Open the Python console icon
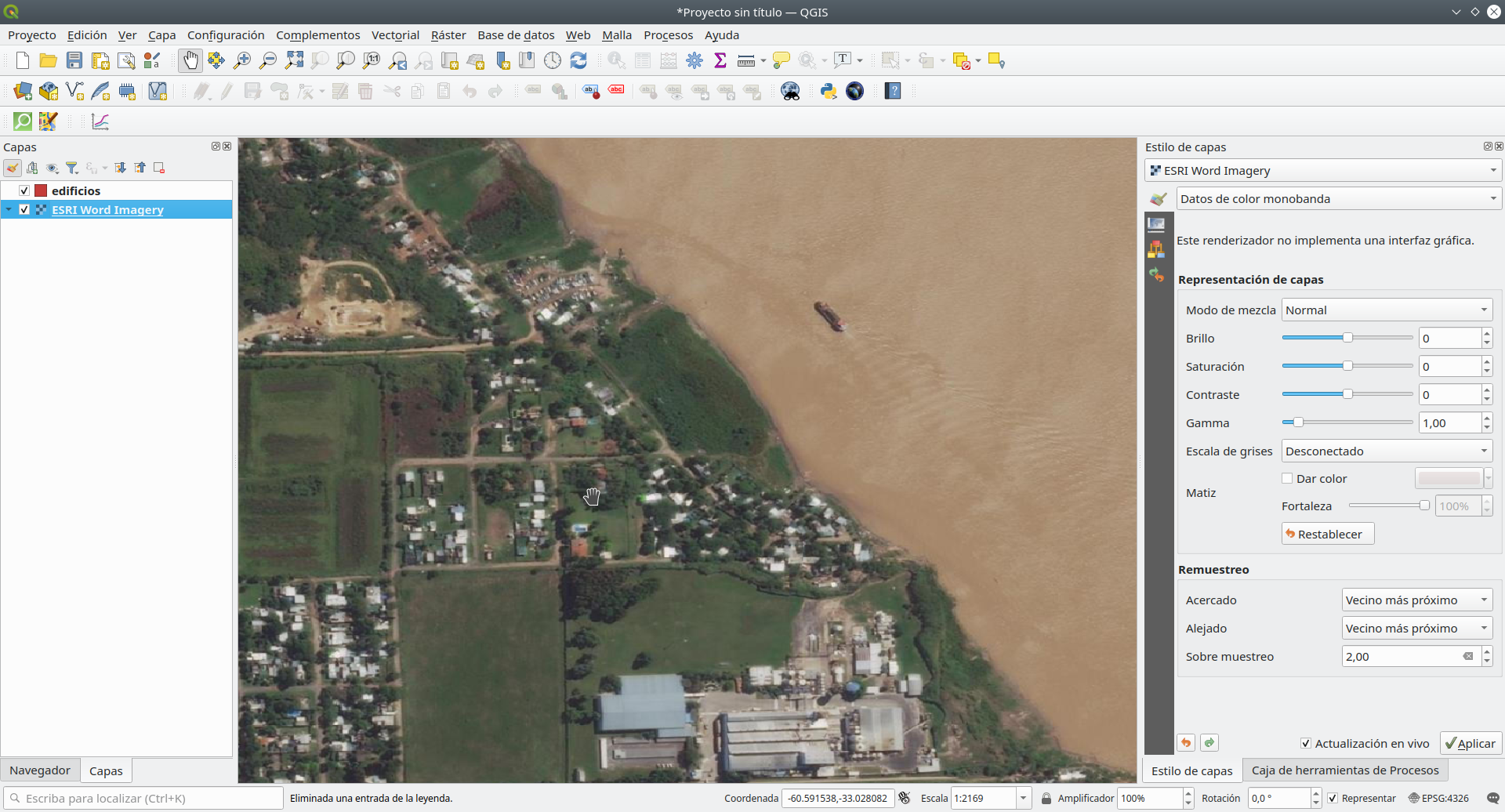Image resolution: width=1505 pixels, height=812 pixels. (x=829, y=91)
